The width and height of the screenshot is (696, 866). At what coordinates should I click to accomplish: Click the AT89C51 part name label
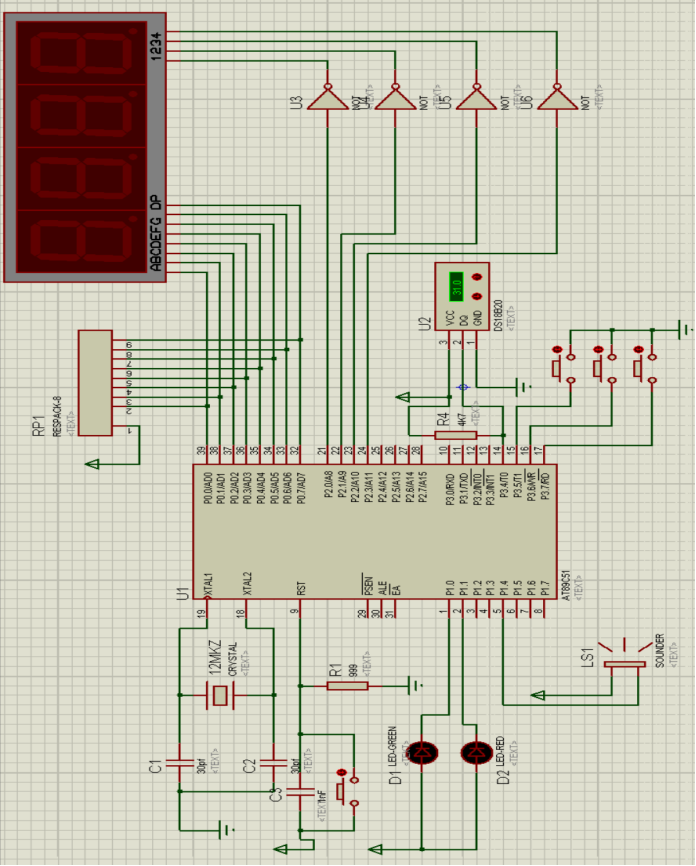(x=565, y=586)
